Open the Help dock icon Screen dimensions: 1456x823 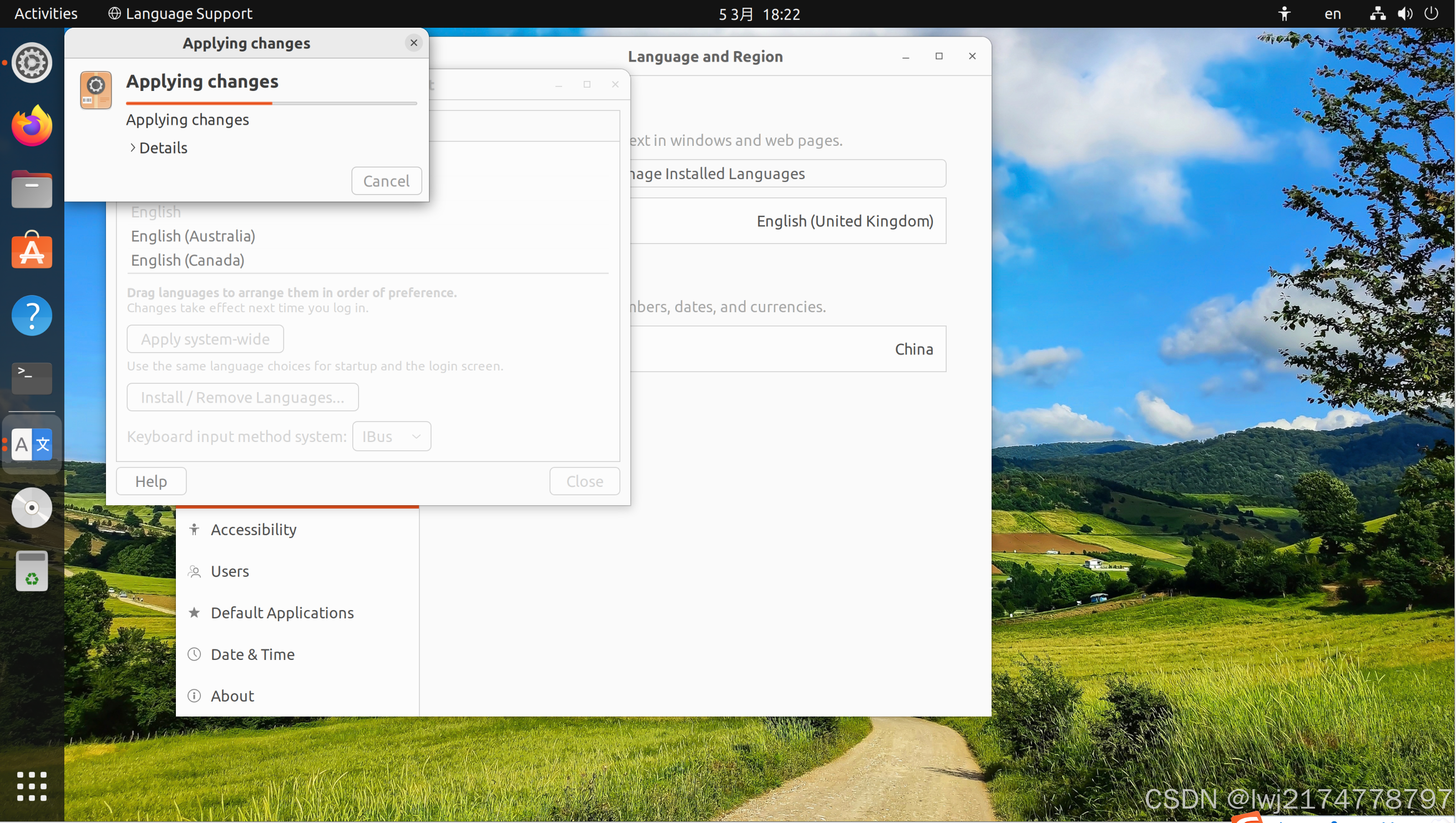point(32,316)
